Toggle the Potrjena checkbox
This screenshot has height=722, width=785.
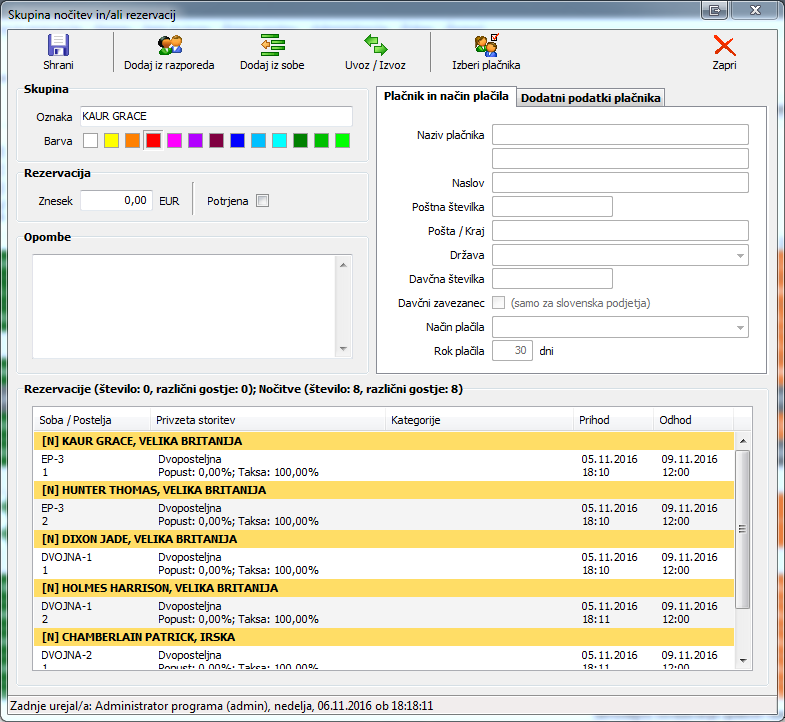coord(263,201)
